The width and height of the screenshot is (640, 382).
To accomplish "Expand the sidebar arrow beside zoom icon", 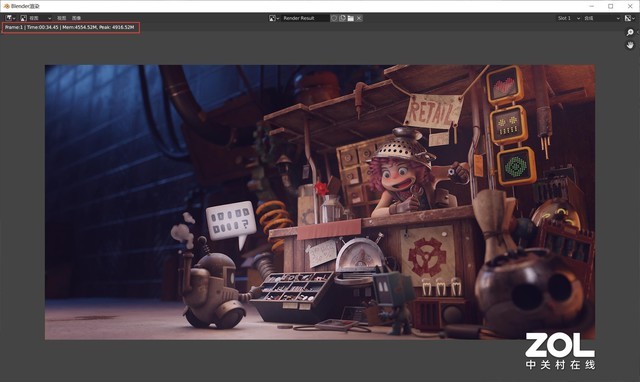I will pyautogui.click(x=638, y=32).
